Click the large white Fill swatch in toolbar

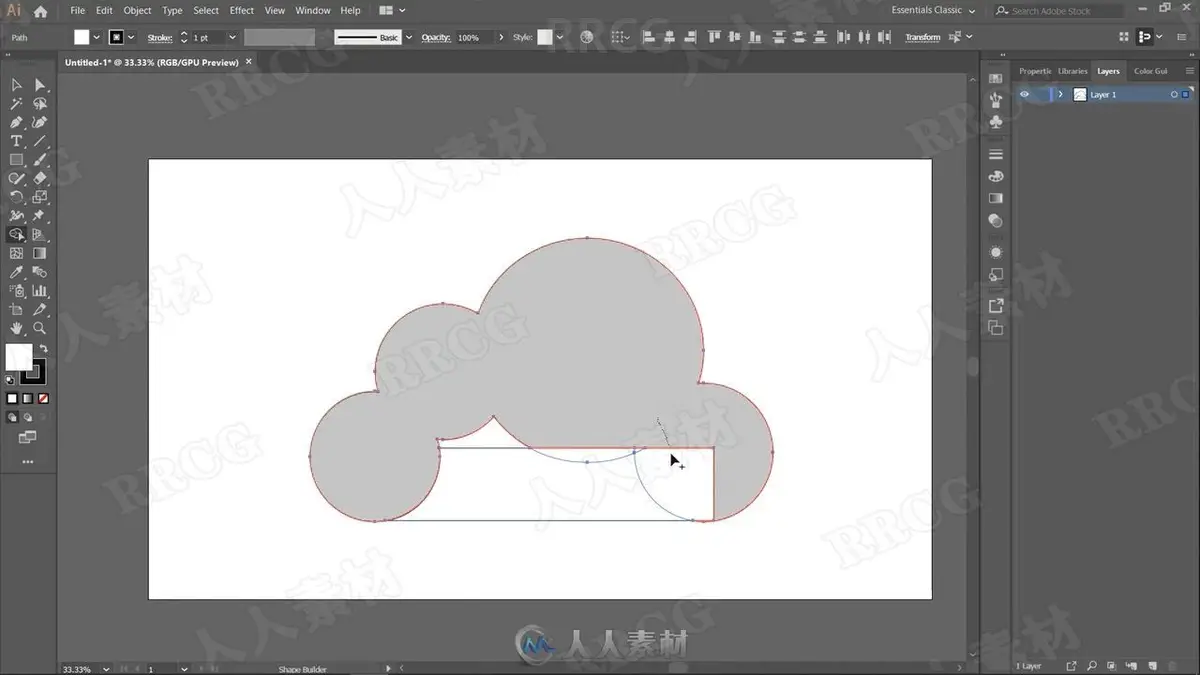pos(19,357)
